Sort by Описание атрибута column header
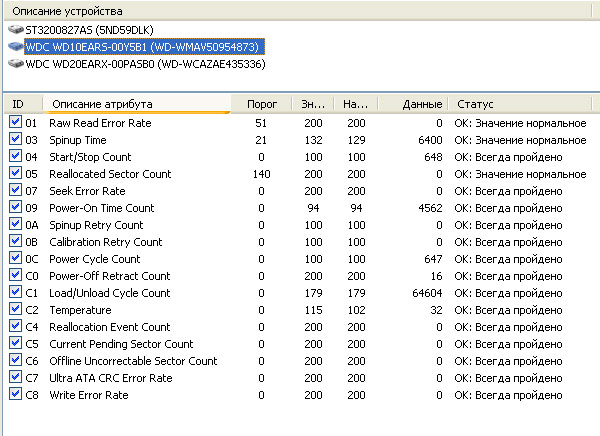This screenshot has height=436, width=600. (137, 104)
